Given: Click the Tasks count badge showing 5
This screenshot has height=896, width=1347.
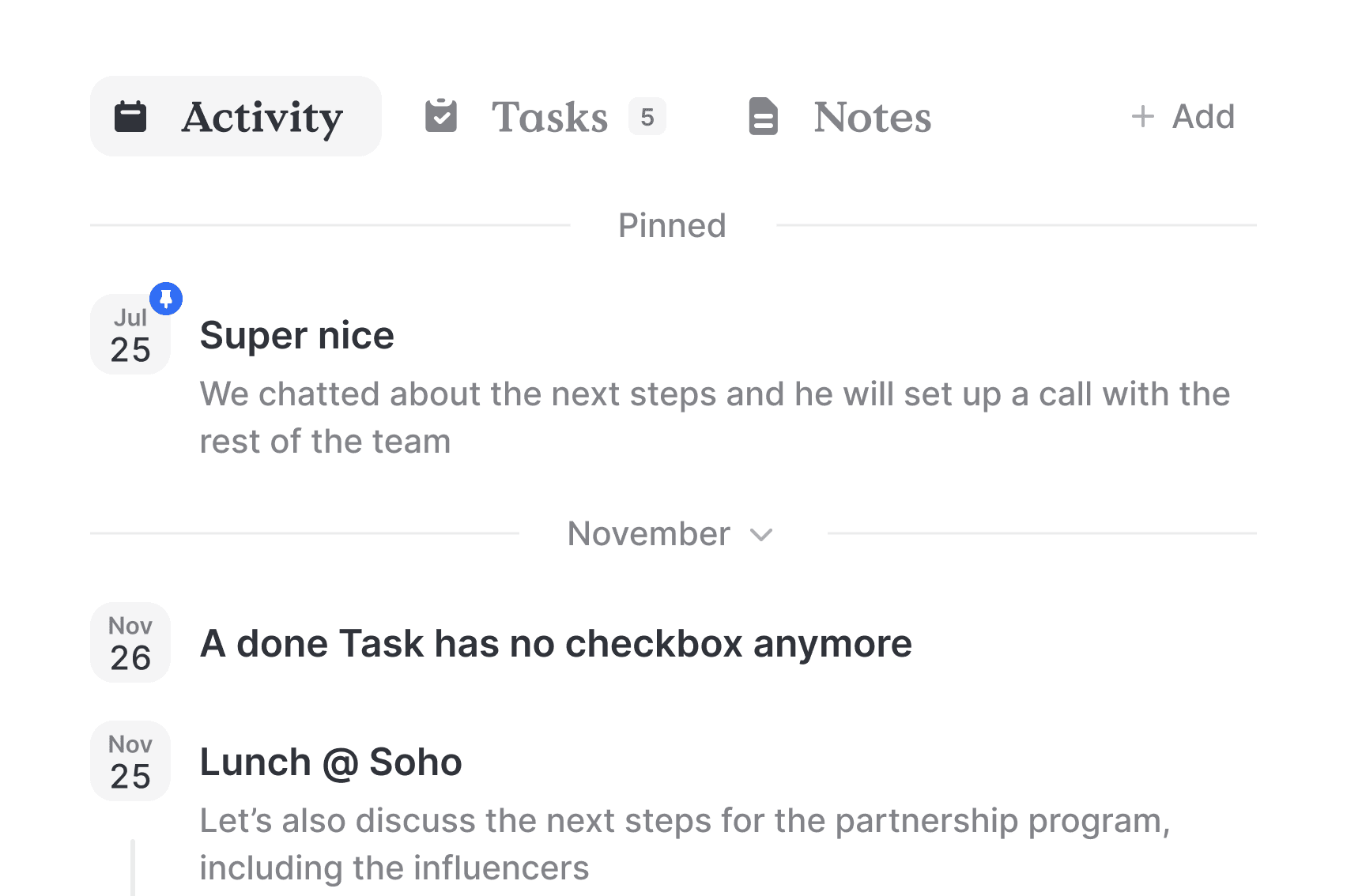Looking at the screenshot, I should (x=647, y=117).
